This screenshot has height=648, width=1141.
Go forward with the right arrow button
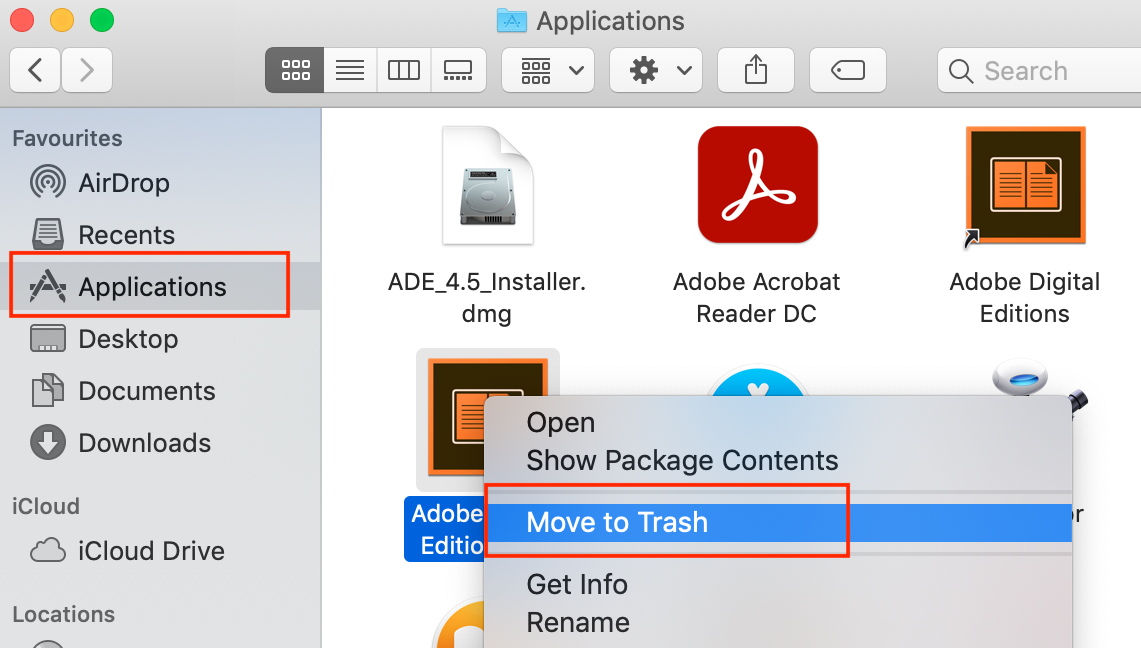click(x=87, y=71)
